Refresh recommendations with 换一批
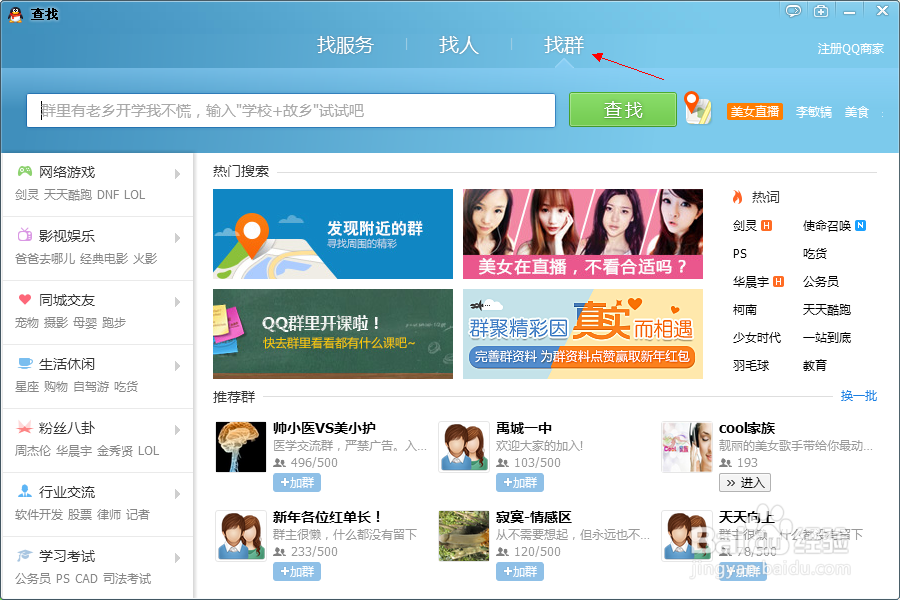This screenshot has height=600, width=900. 859,396
